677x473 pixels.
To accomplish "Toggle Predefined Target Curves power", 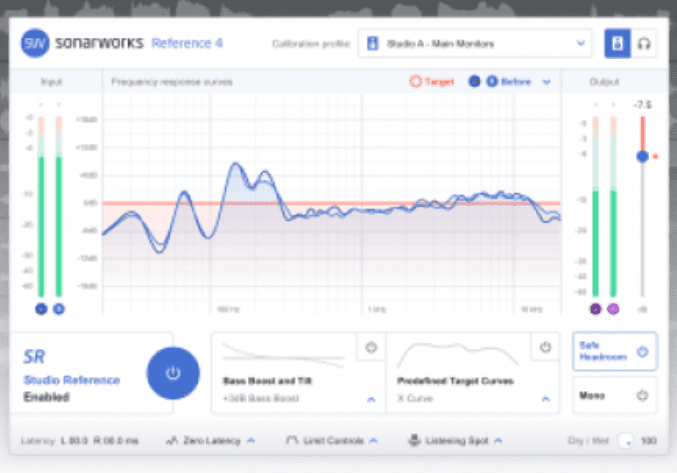I will 545,348.
